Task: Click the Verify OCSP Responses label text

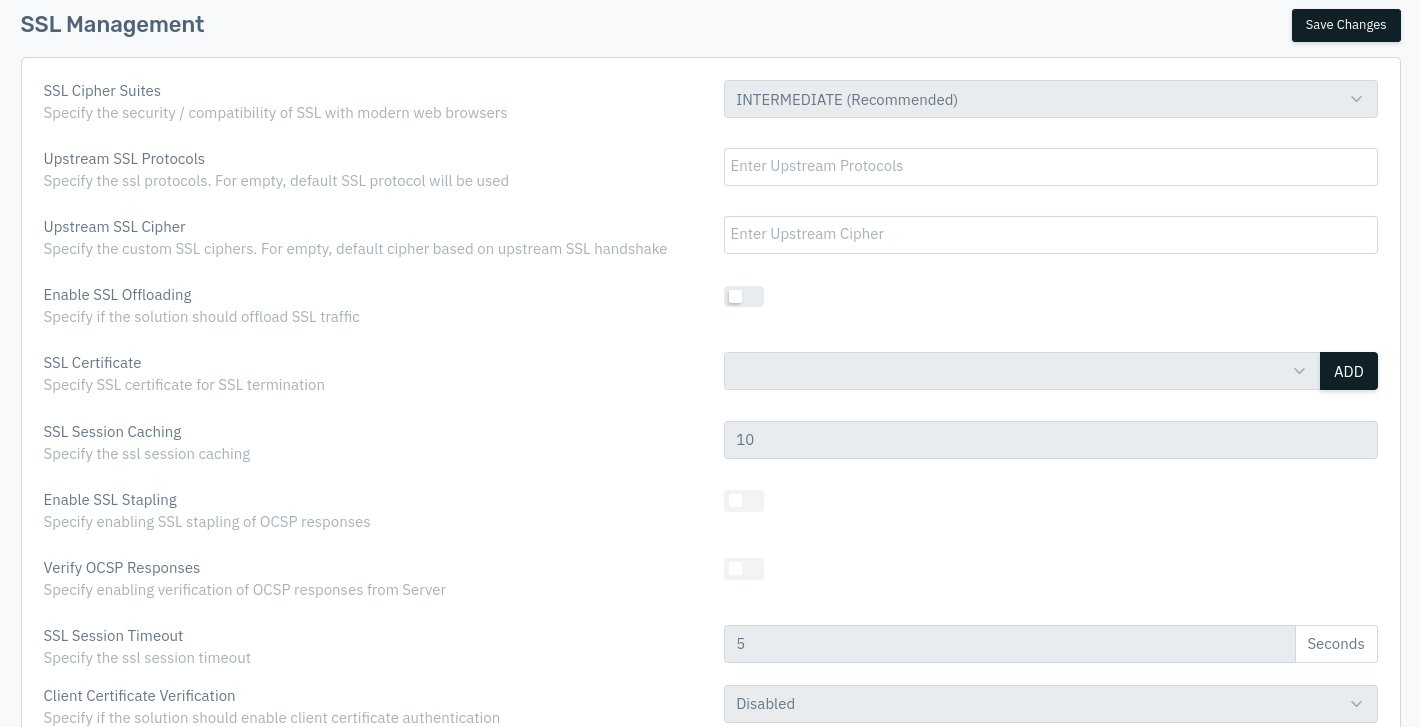Action: (121, 568)
